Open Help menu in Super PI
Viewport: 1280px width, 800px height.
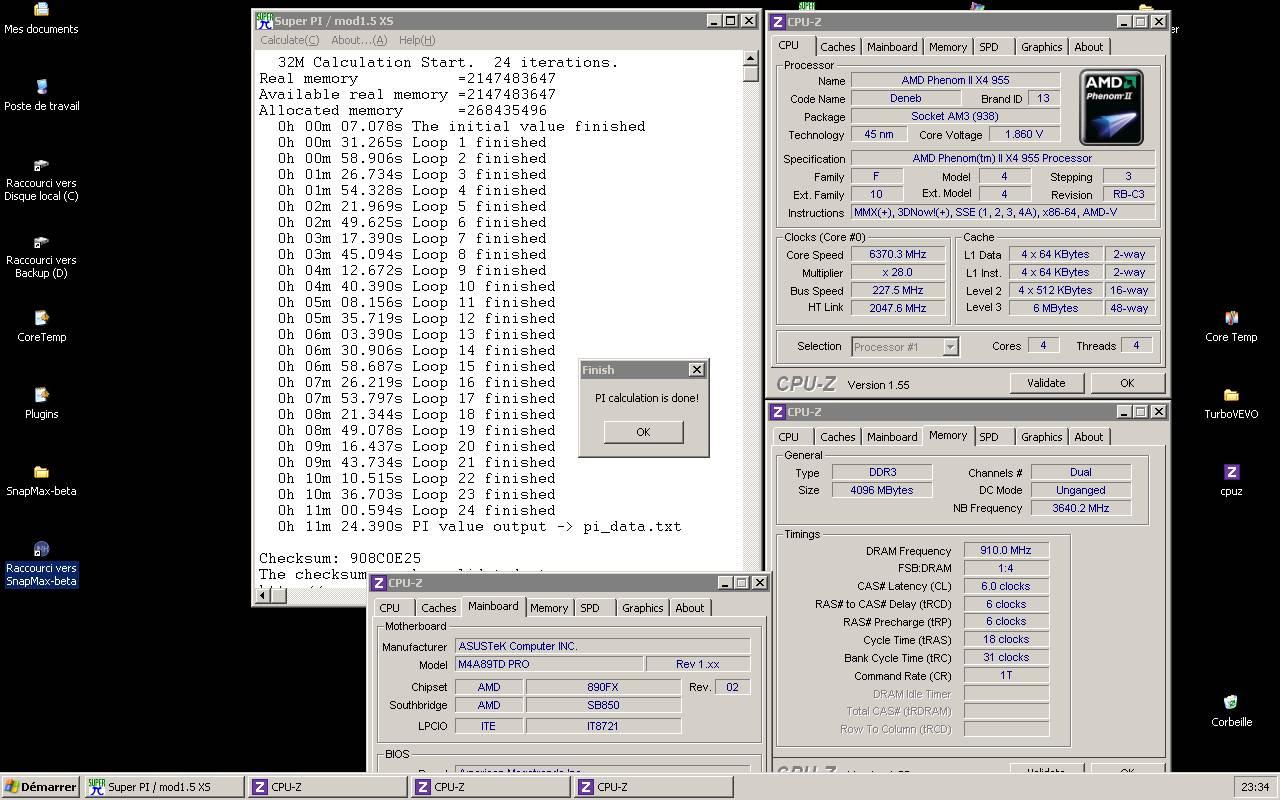416,40
